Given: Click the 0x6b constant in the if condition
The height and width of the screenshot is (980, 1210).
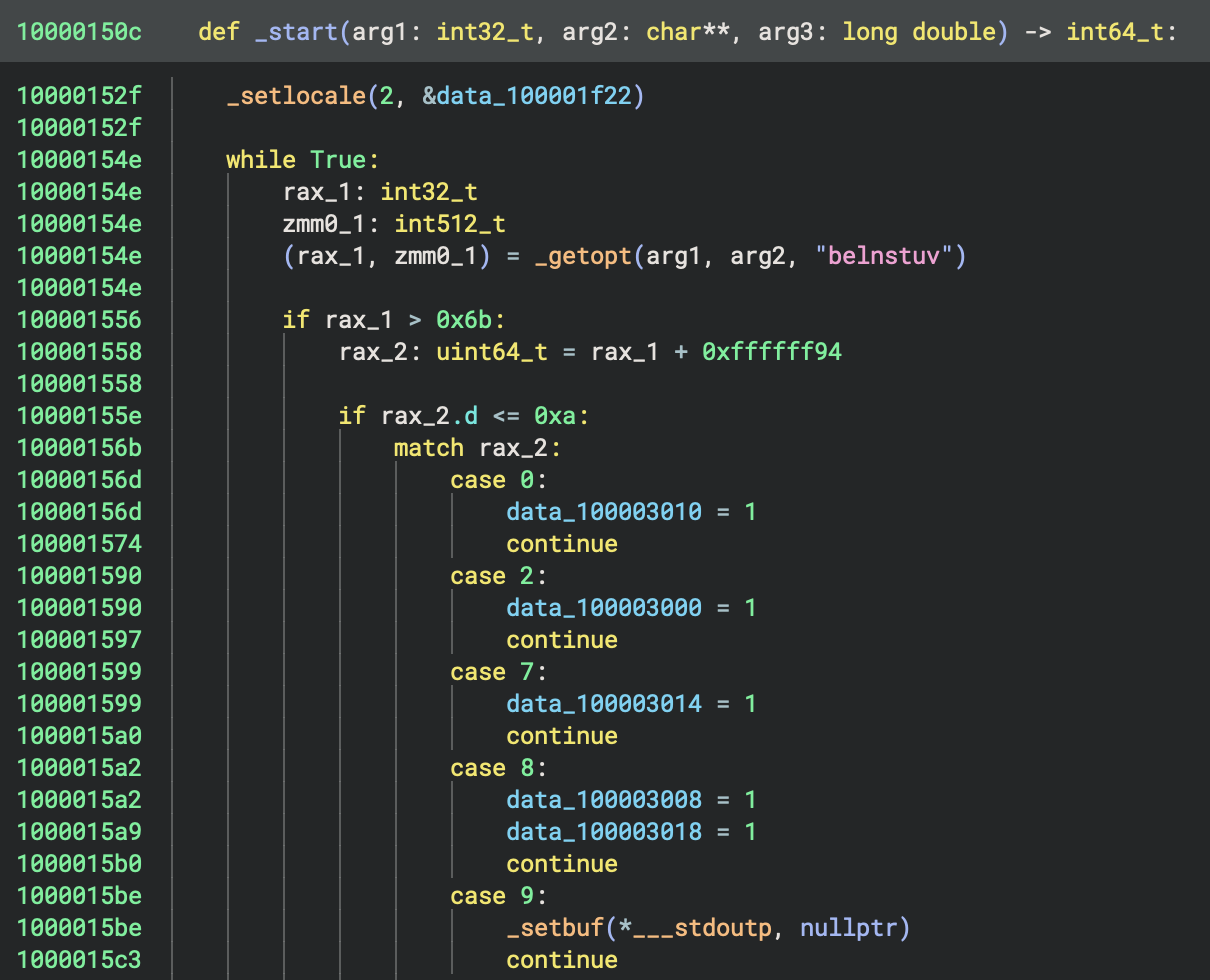Looking at the screenshot, I should click(464, 320).
